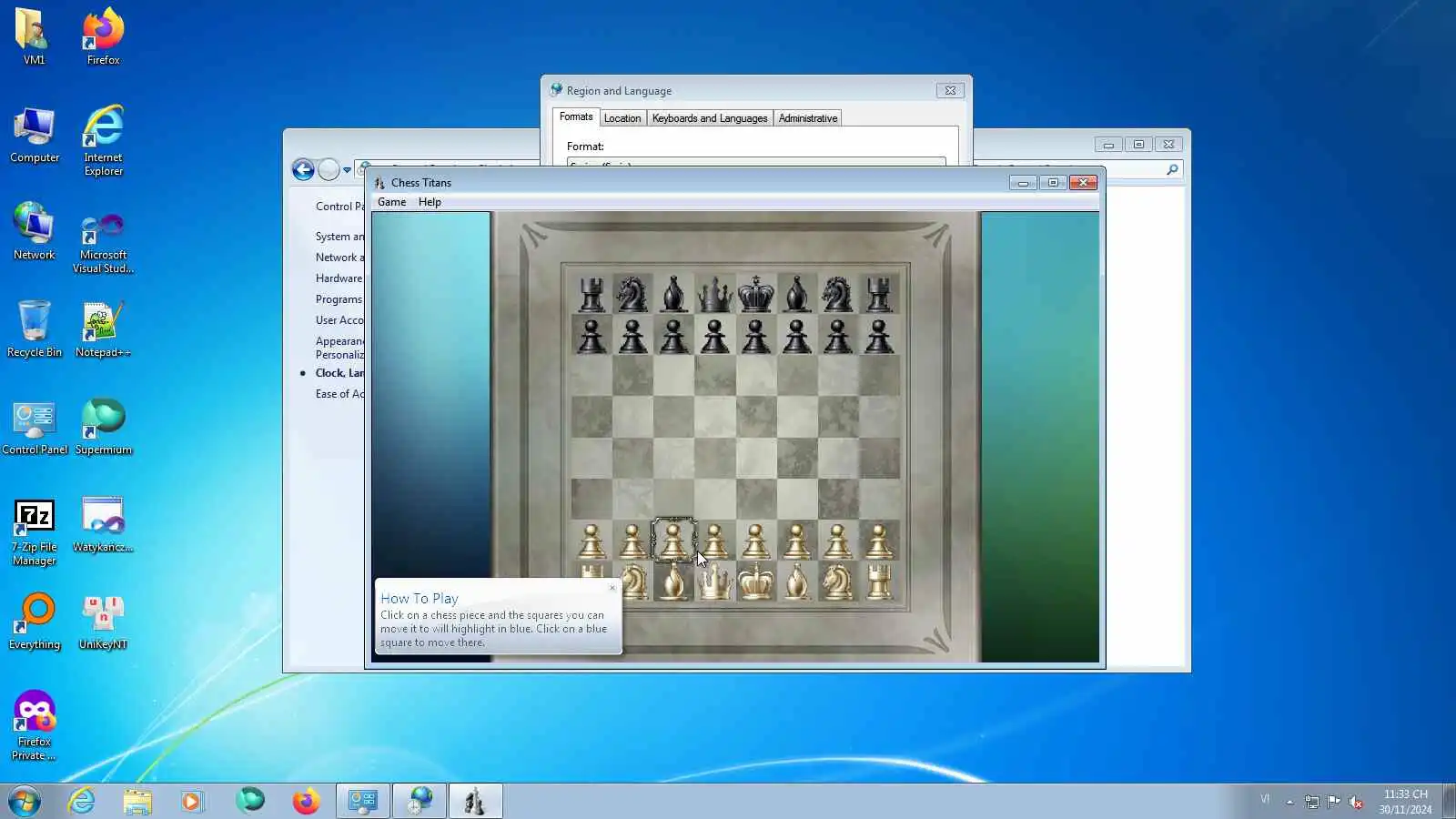Click the Control Panel search magnifier icon
The width and height of the screenshot is (1456, 819).
pyautogui.click(x=1172, y=169)
